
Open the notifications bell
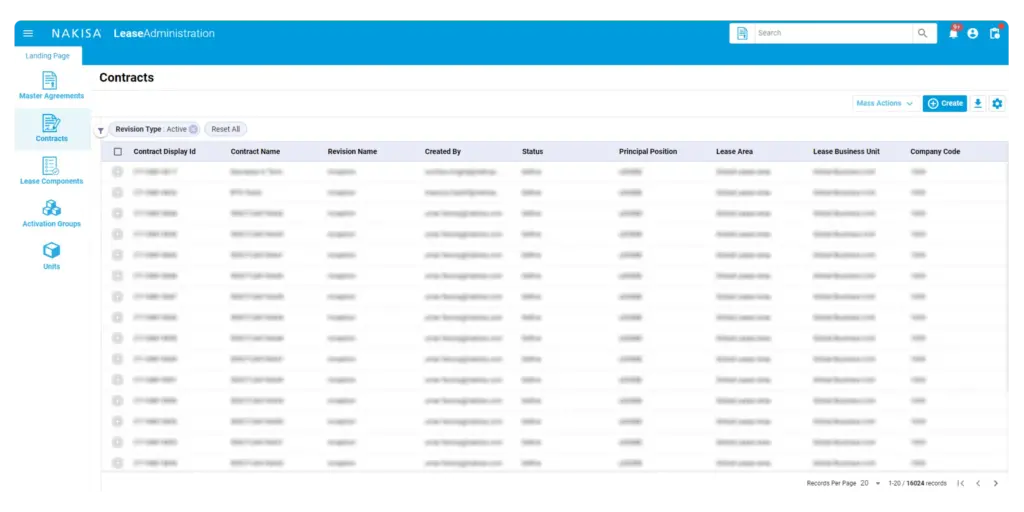953,33
